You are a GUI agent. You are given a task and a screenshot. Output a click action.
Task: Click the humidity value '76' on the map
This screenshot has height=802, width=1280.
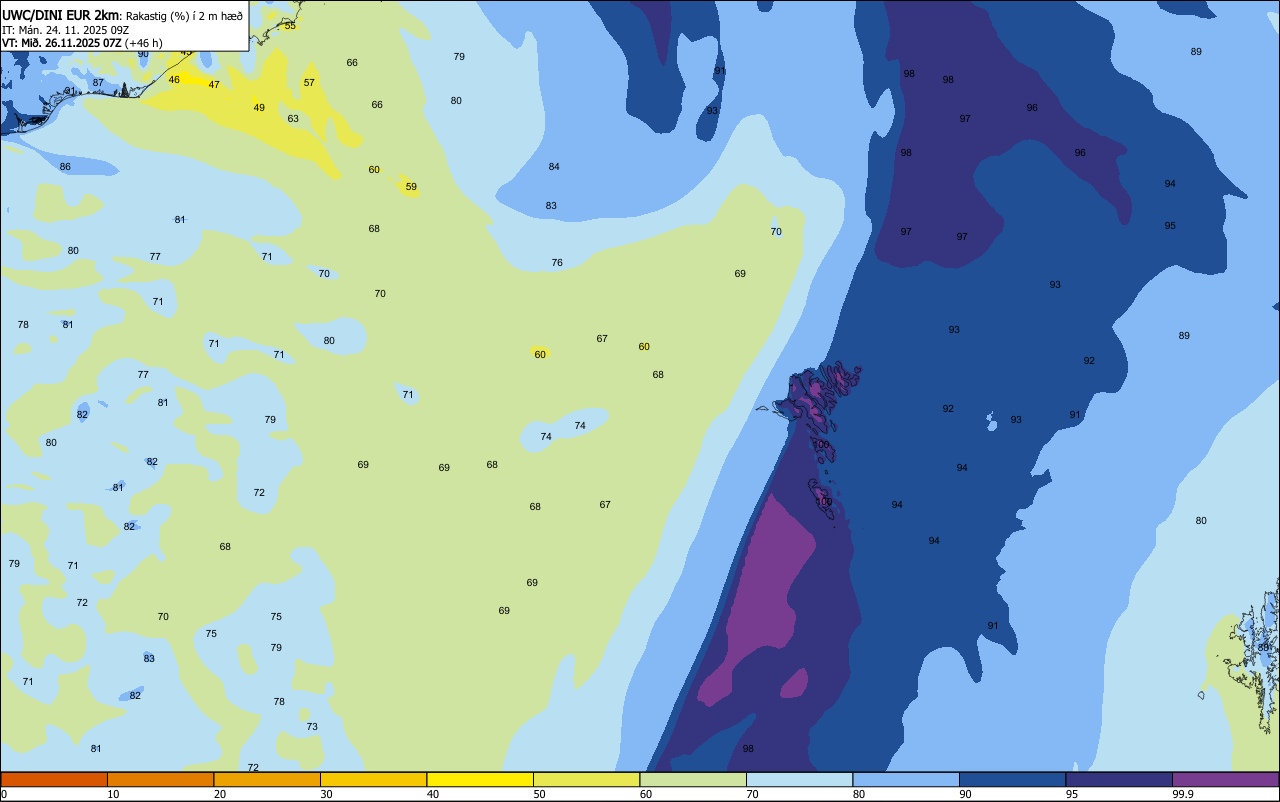click(557, 263)
